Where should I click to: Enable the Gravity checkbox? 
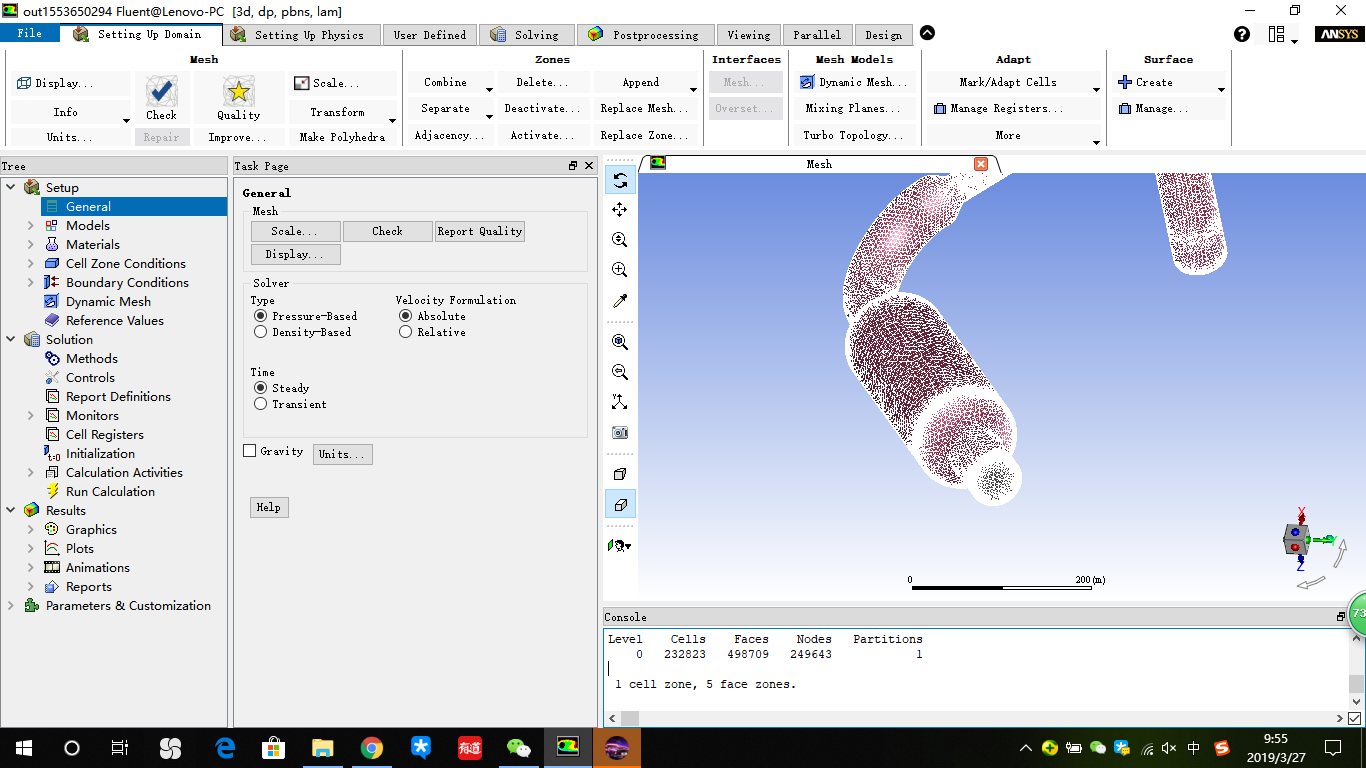249,450
